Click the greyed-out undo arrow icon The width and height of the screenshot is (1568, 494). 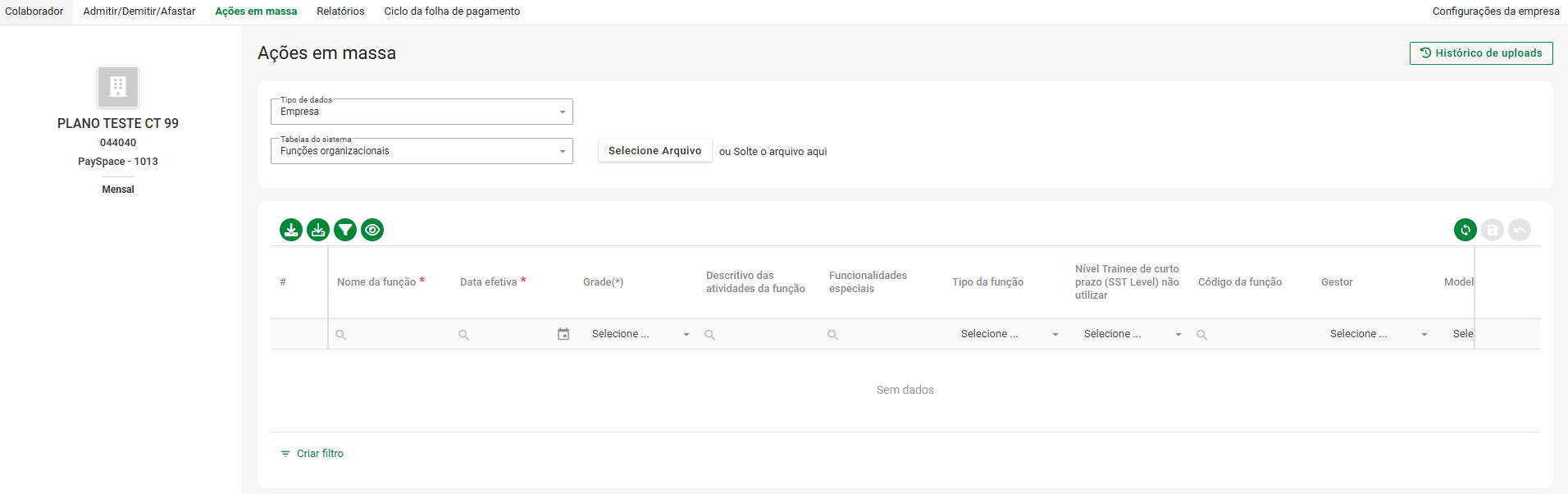[x=1519, y=230]
